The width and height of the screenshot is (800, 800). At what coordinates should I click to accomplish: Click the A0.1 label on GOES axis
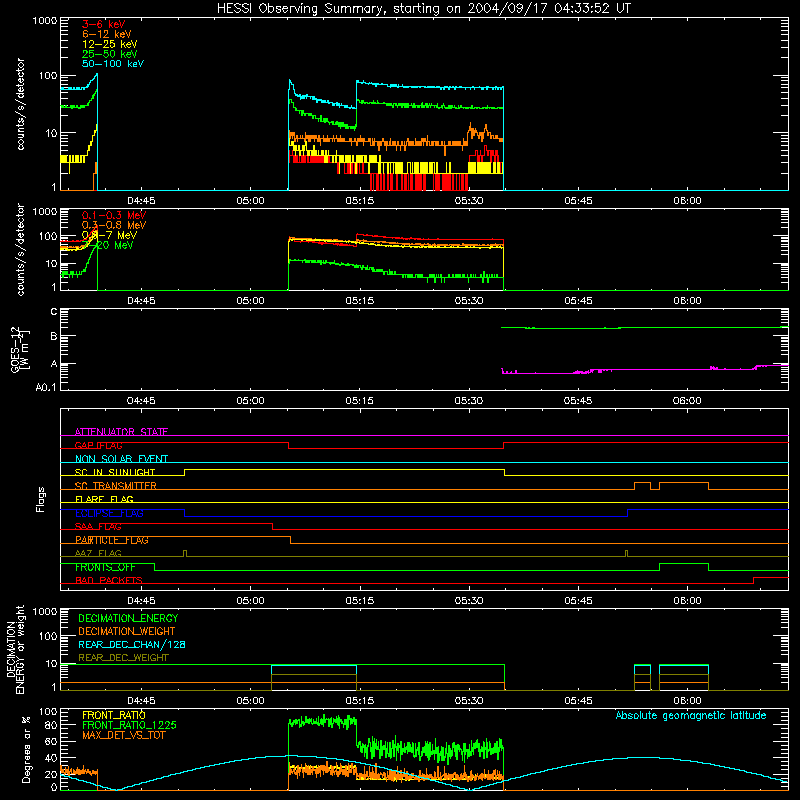tap(46, 387)
